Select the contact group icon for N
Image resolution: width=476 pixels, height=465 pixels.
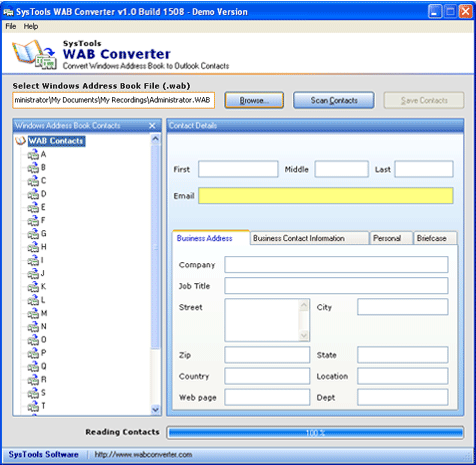(33, 327)
